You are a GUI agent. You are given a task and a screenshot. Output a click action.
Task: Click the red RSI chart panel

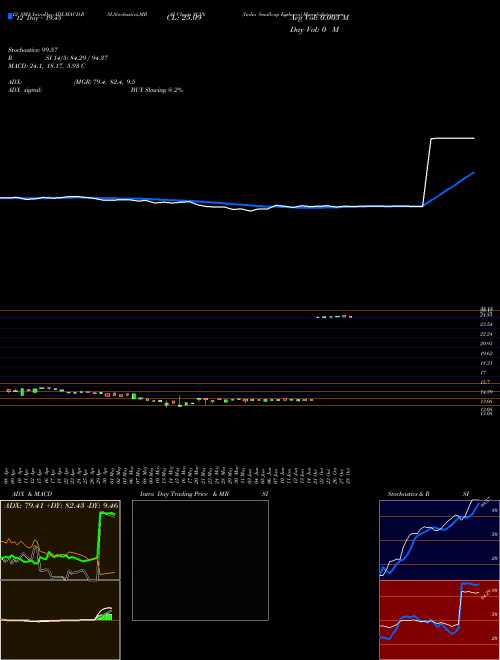click(x=439, y=620)
